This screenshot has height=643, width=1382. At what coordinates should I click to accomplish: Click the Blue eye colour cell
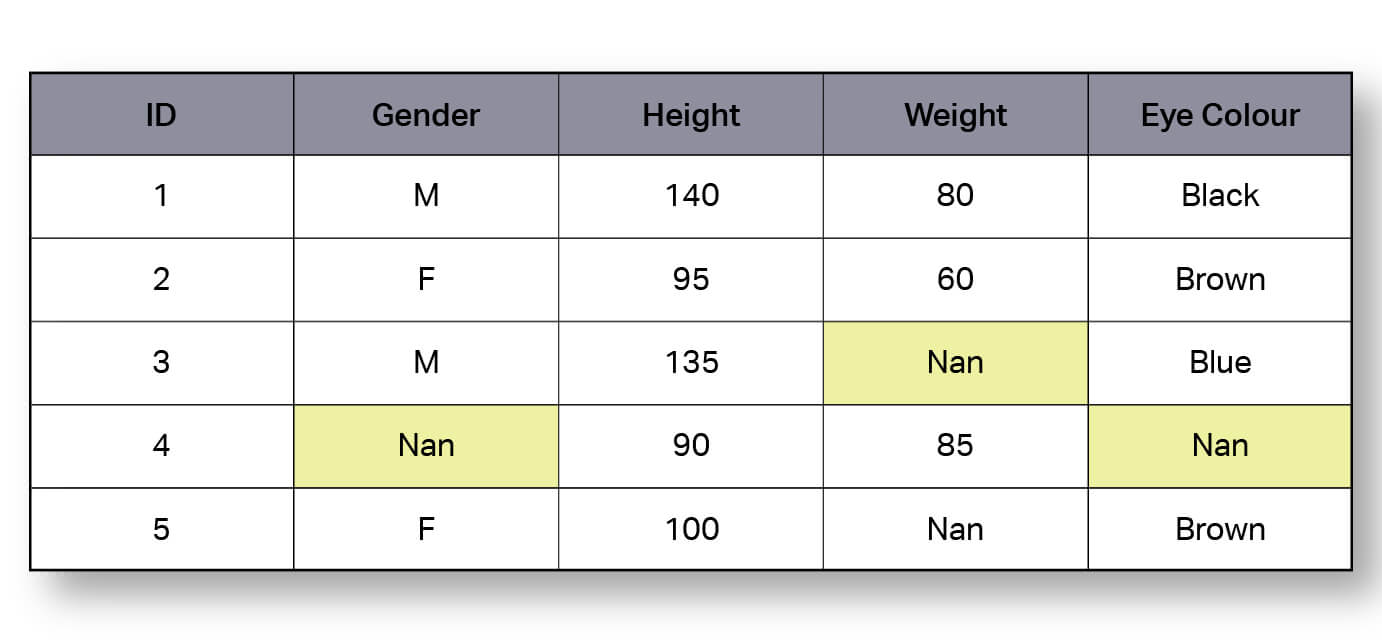(1220, 363)
